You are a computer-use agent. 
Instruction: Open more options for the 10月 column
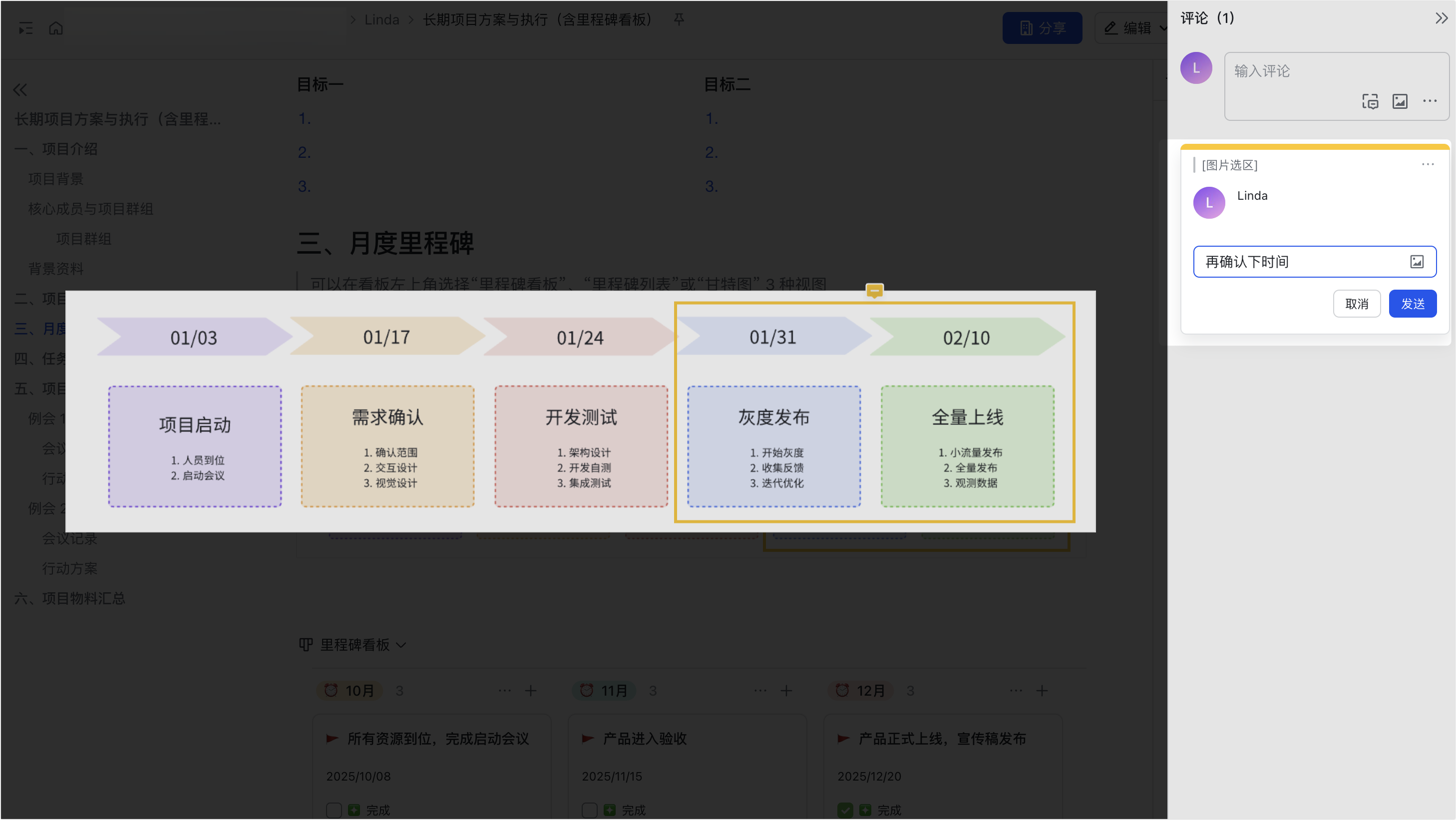pos(505,691)
